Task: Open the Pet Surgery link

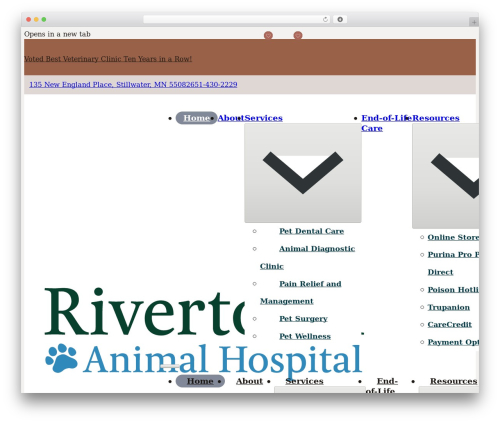Action: [303, 319]
